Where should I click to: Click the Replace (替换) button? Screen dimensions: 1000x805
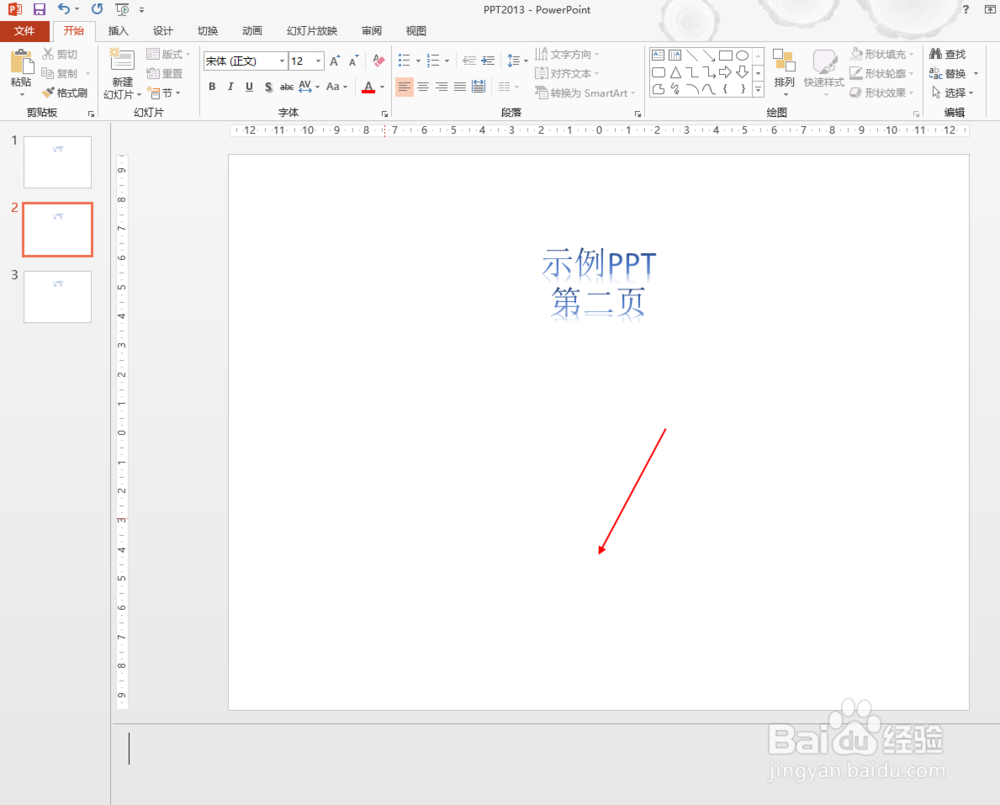948,73
